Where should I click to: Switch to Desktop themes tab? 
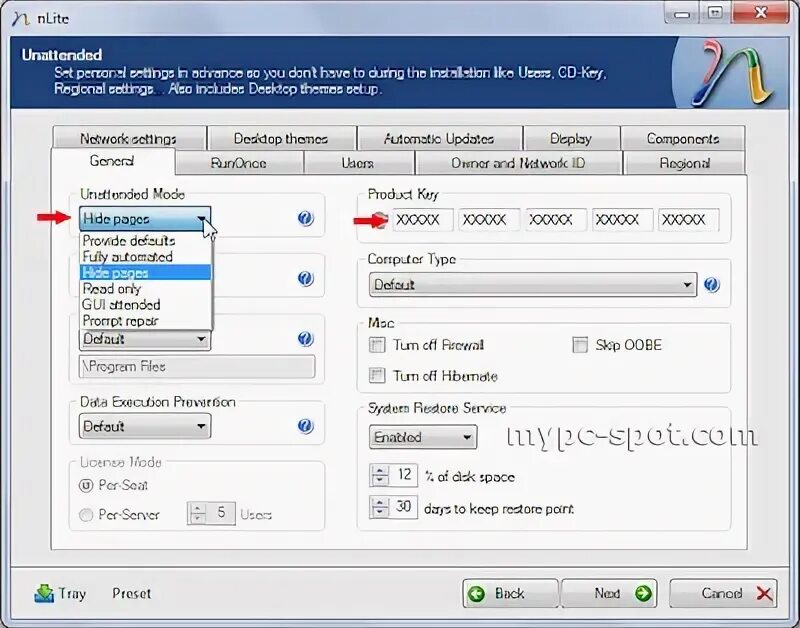(281, 138)
